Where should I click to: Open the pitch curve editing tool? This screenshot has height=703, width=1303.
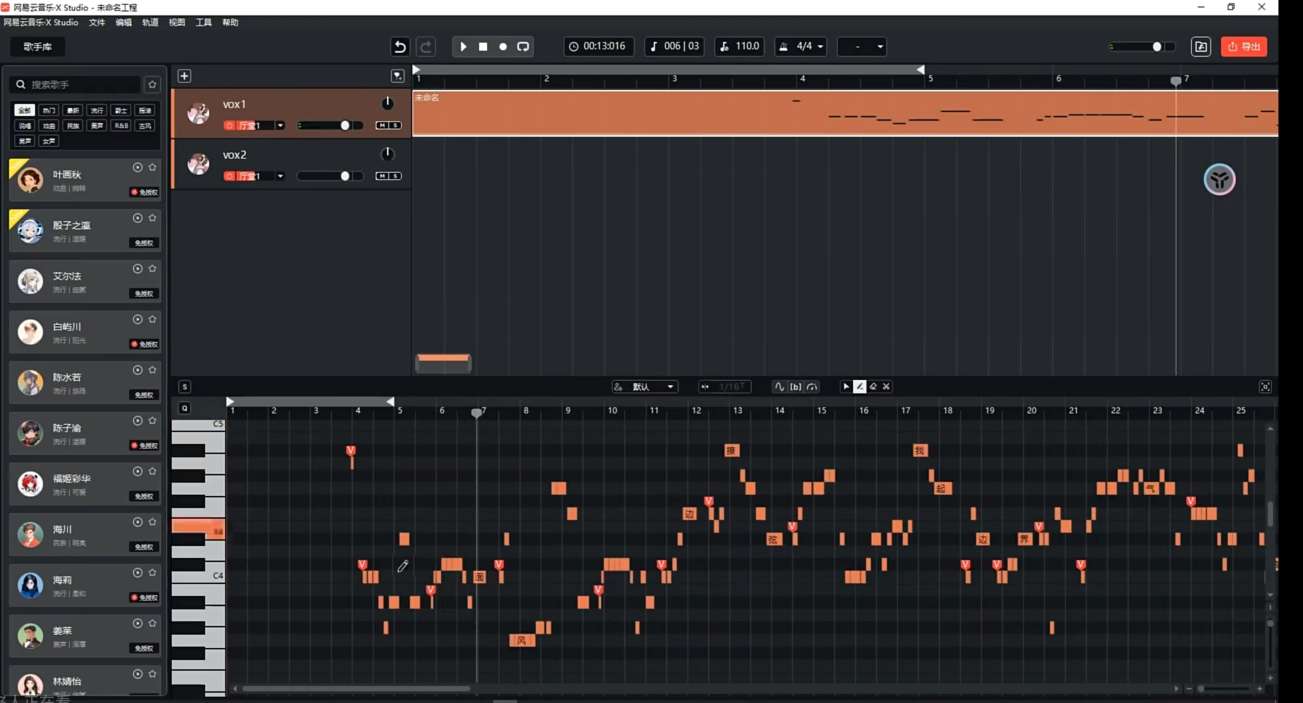pos(779,387)
